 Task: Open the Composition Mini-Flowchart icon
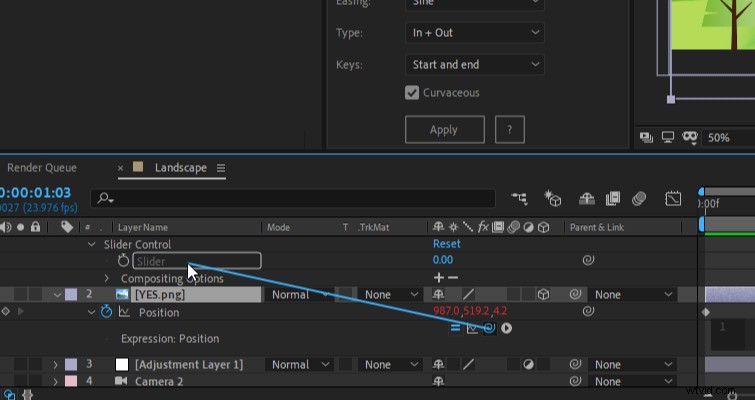click(x=519, y=198)
